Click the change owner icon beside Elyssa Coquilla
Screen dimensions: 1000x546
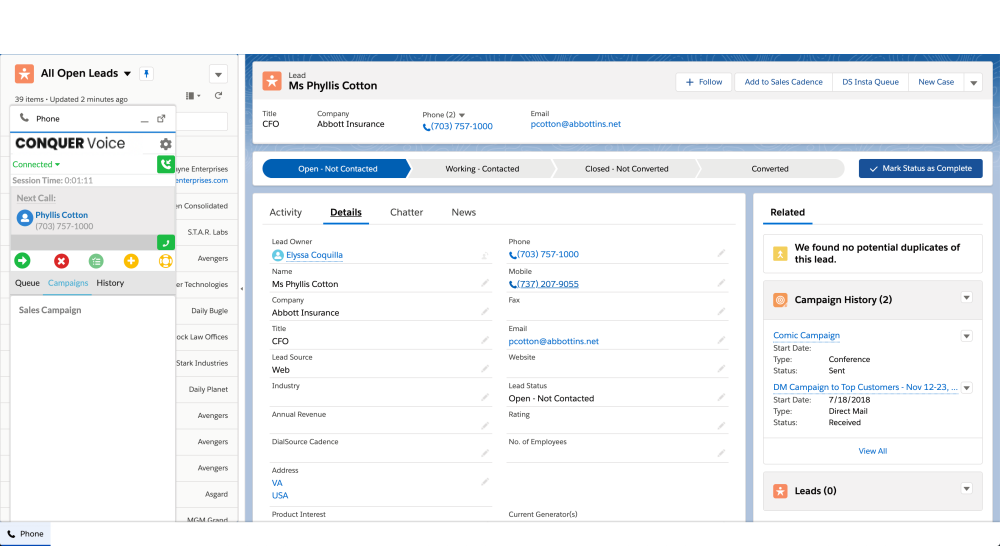click(x=485, y=256)
